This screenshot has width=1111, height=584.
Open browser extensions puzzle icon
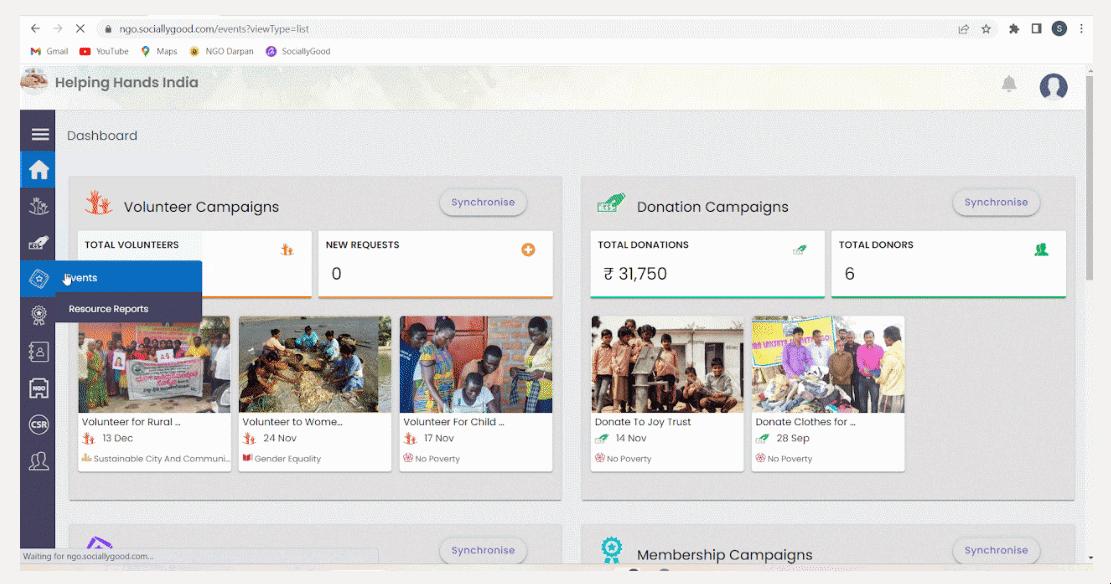click(x=1014, y=29)
